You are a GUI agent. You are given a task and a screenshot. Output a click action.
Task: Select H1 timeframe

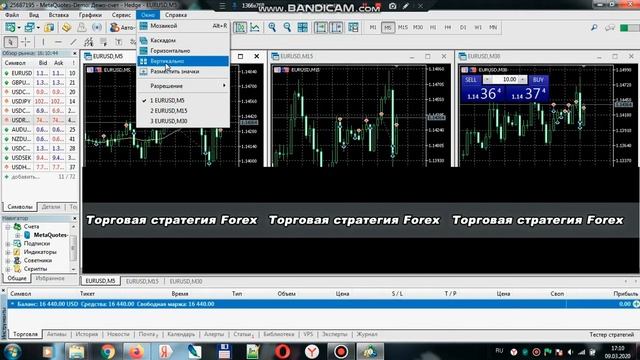point(433,27)
